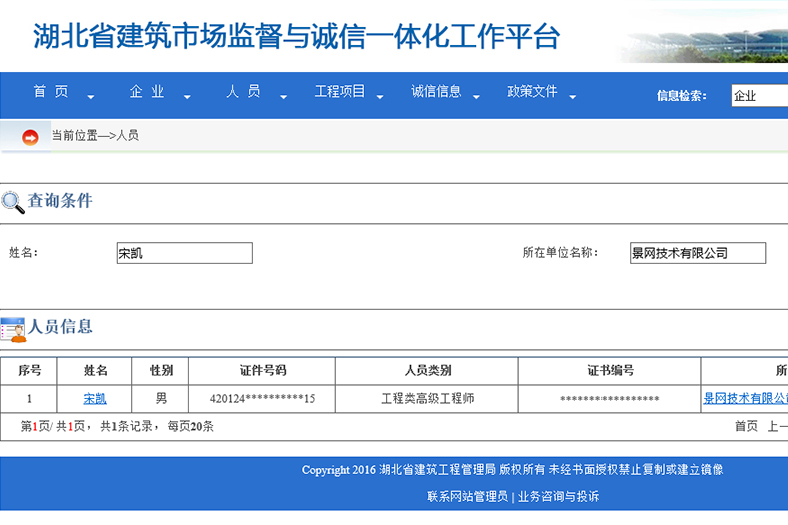Click the 联系网站管理员 footer link

pyautogui.click(x=467, y=496)
